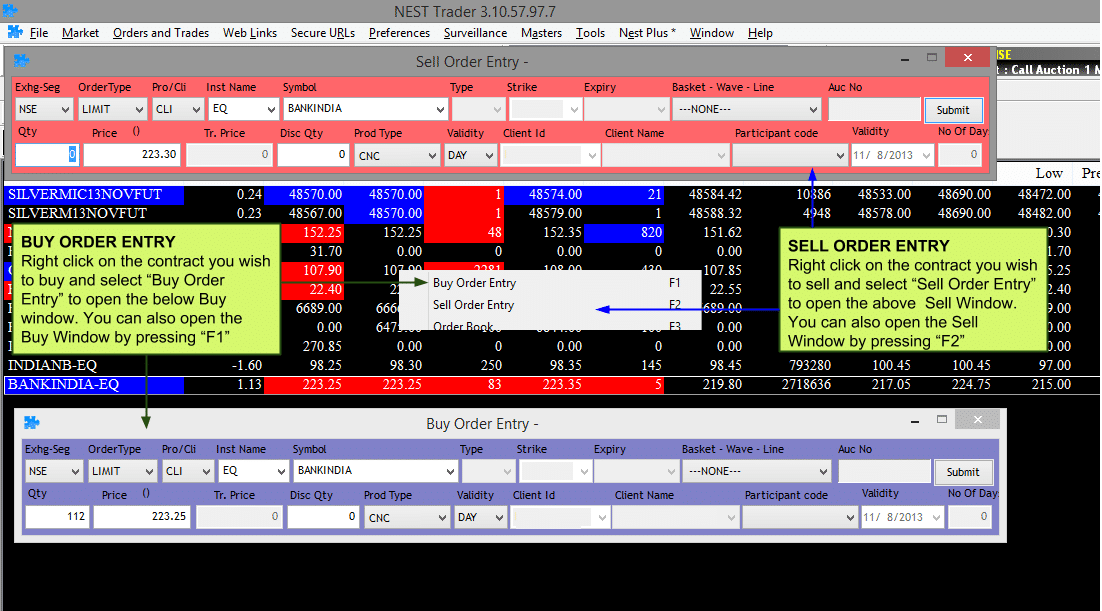1102x611 pixels.
Task: Open the Market menu
Action: [x=79, y=32]
